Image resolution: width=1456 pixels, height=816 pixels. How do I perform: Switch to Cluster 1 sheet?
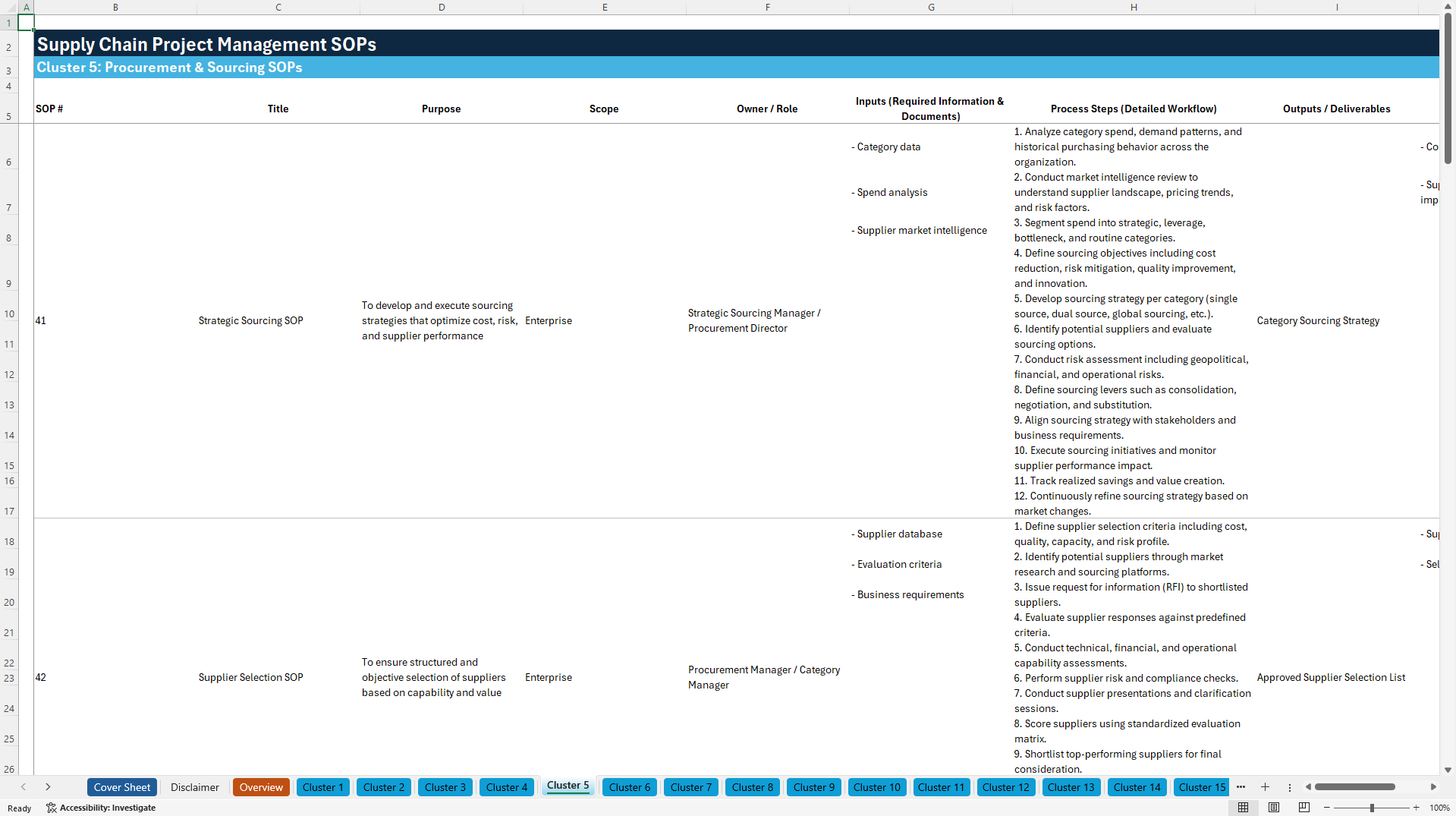click(x=323, y=787)
